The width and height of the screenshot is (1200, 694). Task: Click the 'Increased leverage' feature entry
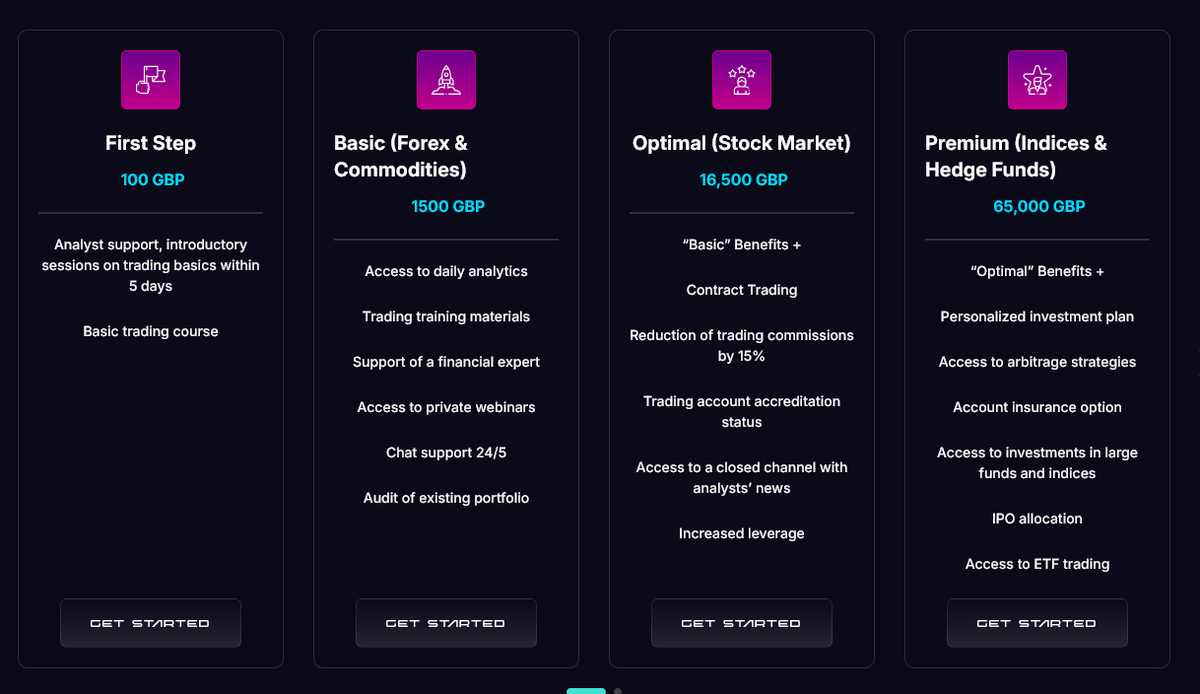click(x=741, y=533)
